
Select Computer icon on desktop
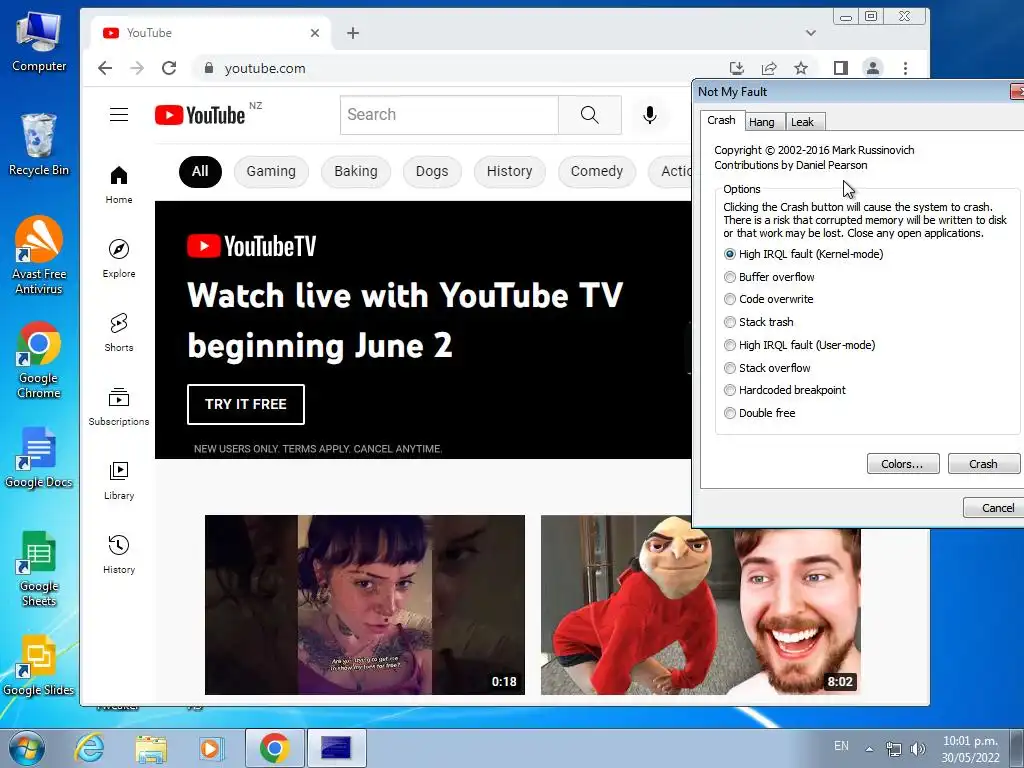point(39,40)
